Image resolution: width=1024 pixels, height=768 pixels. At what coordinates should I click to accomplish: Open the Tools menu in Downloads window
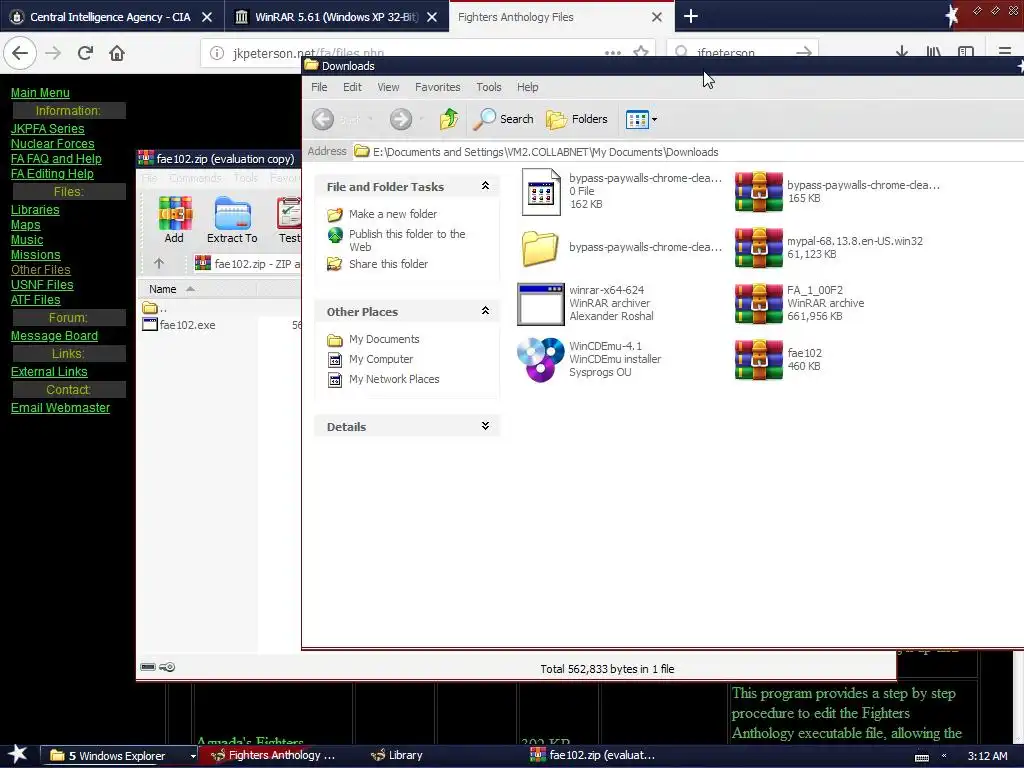[x=488, y=87]
